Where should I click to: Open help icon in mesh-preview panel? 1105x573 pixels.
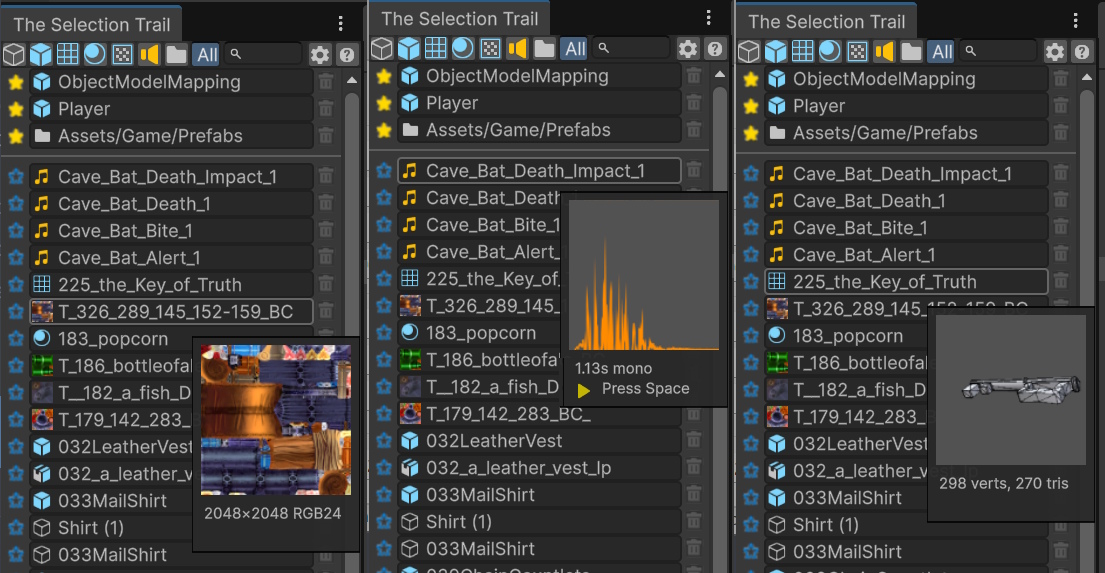1082,51
